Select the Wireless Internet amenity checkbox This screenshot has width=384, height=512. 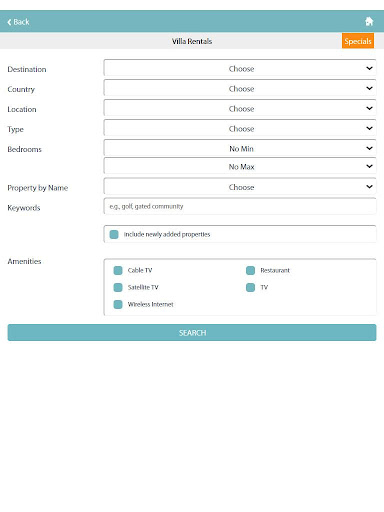(118, 304)
